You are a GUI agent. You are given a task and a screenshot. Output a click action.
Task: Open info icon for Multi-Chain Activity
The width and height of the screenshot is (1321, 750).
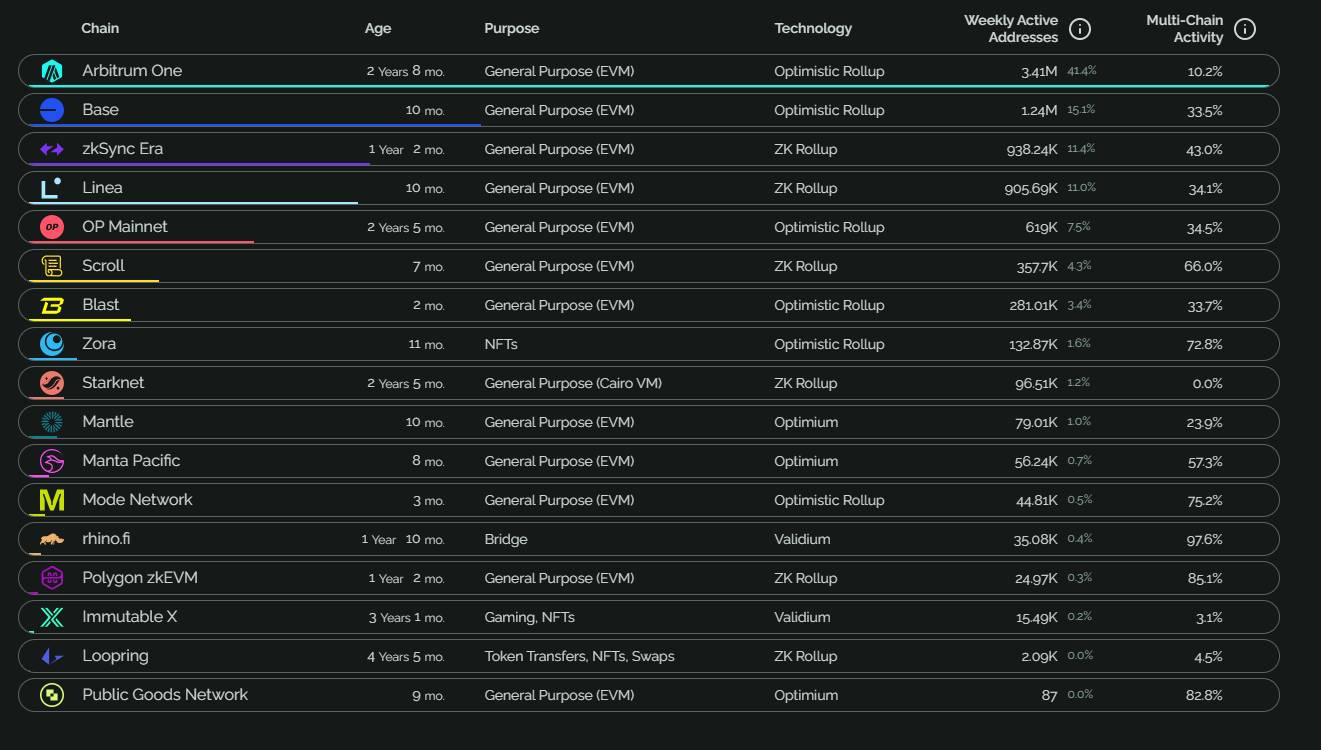pyautogui.click(x=1245, y=29)
